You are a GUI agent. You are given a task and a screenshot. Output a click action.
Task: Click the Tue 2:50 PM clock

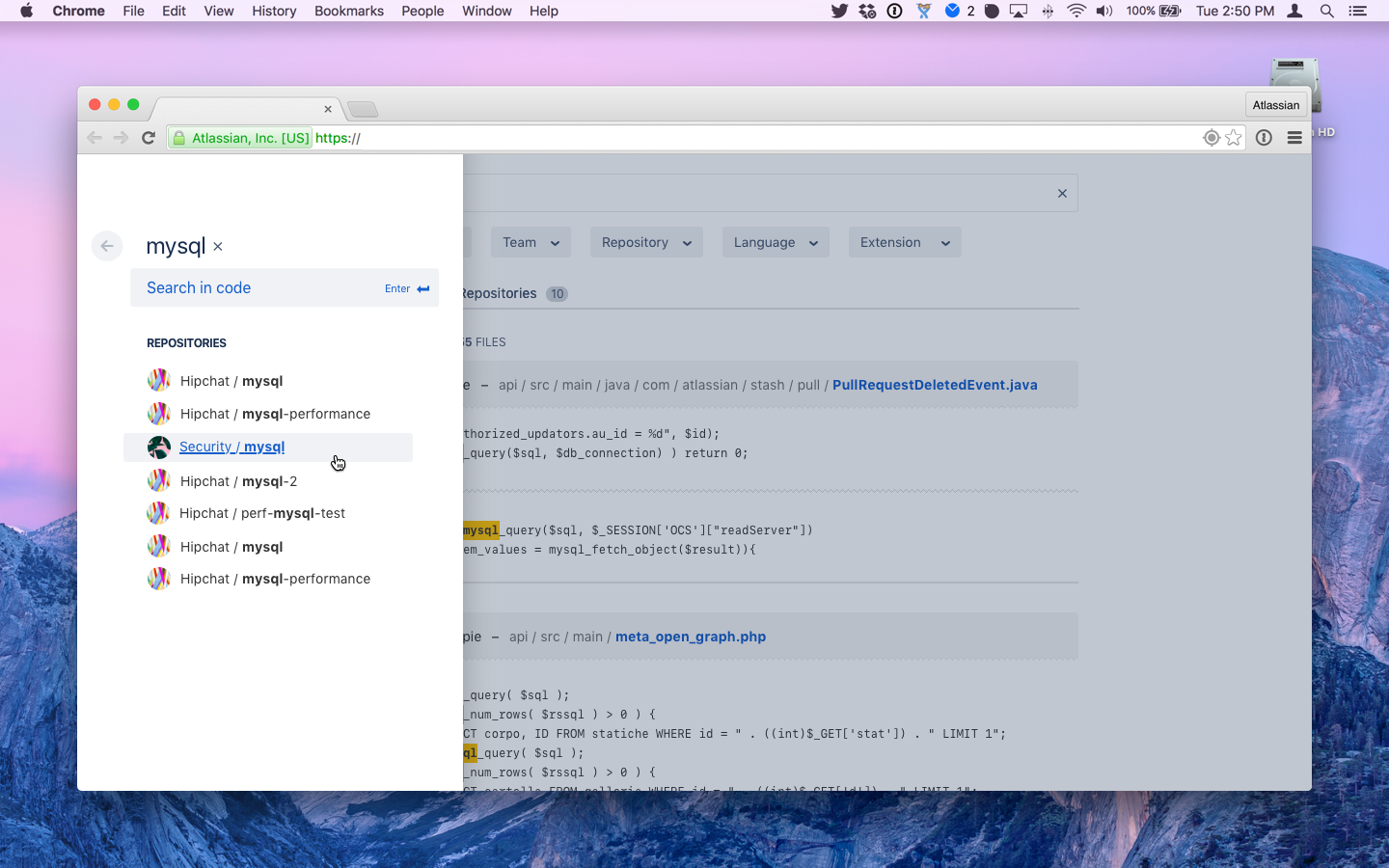(x=1235, y=11)
